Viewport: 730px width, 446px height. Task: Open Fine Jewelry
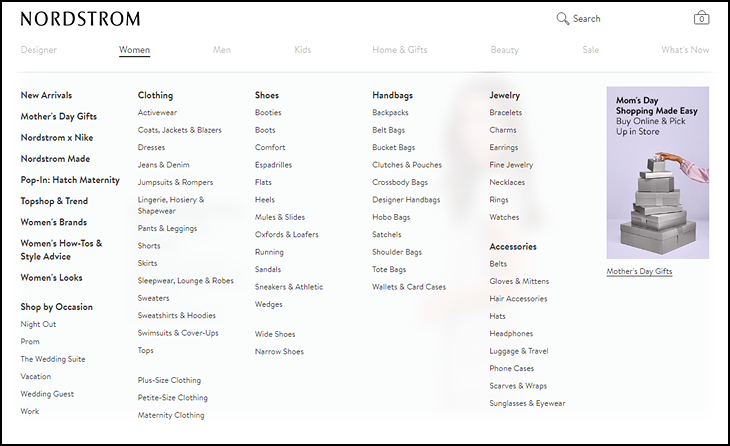coord(511,165)
